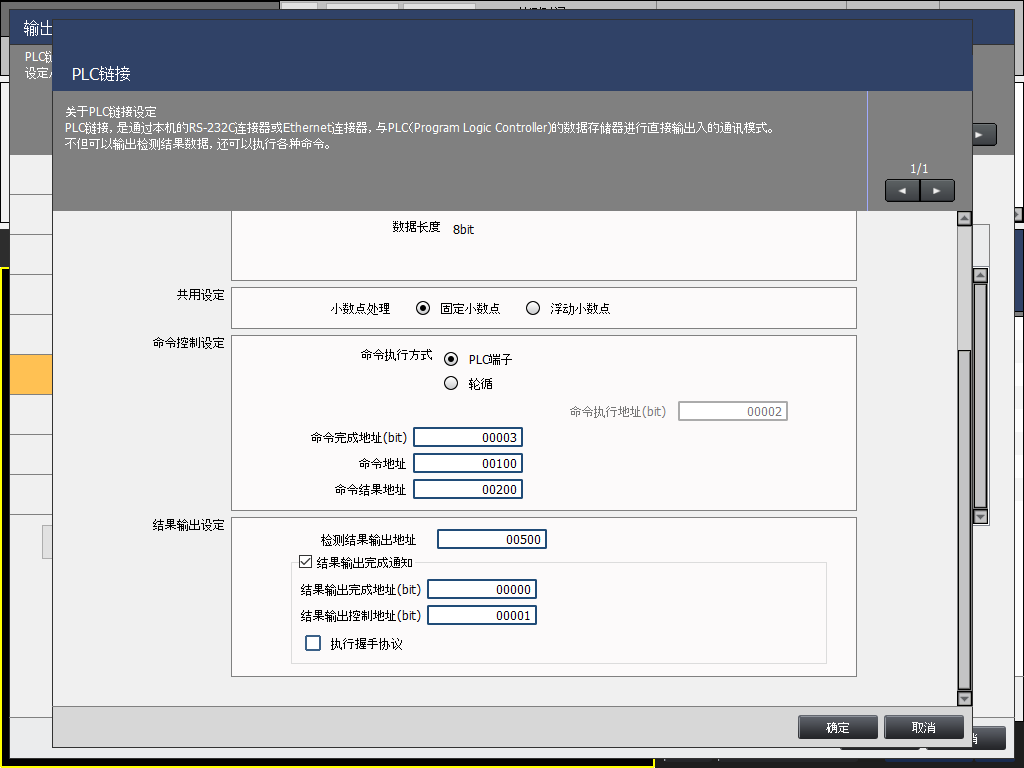Click the next help page arrow
The image size is (1024, 768).
937,190
